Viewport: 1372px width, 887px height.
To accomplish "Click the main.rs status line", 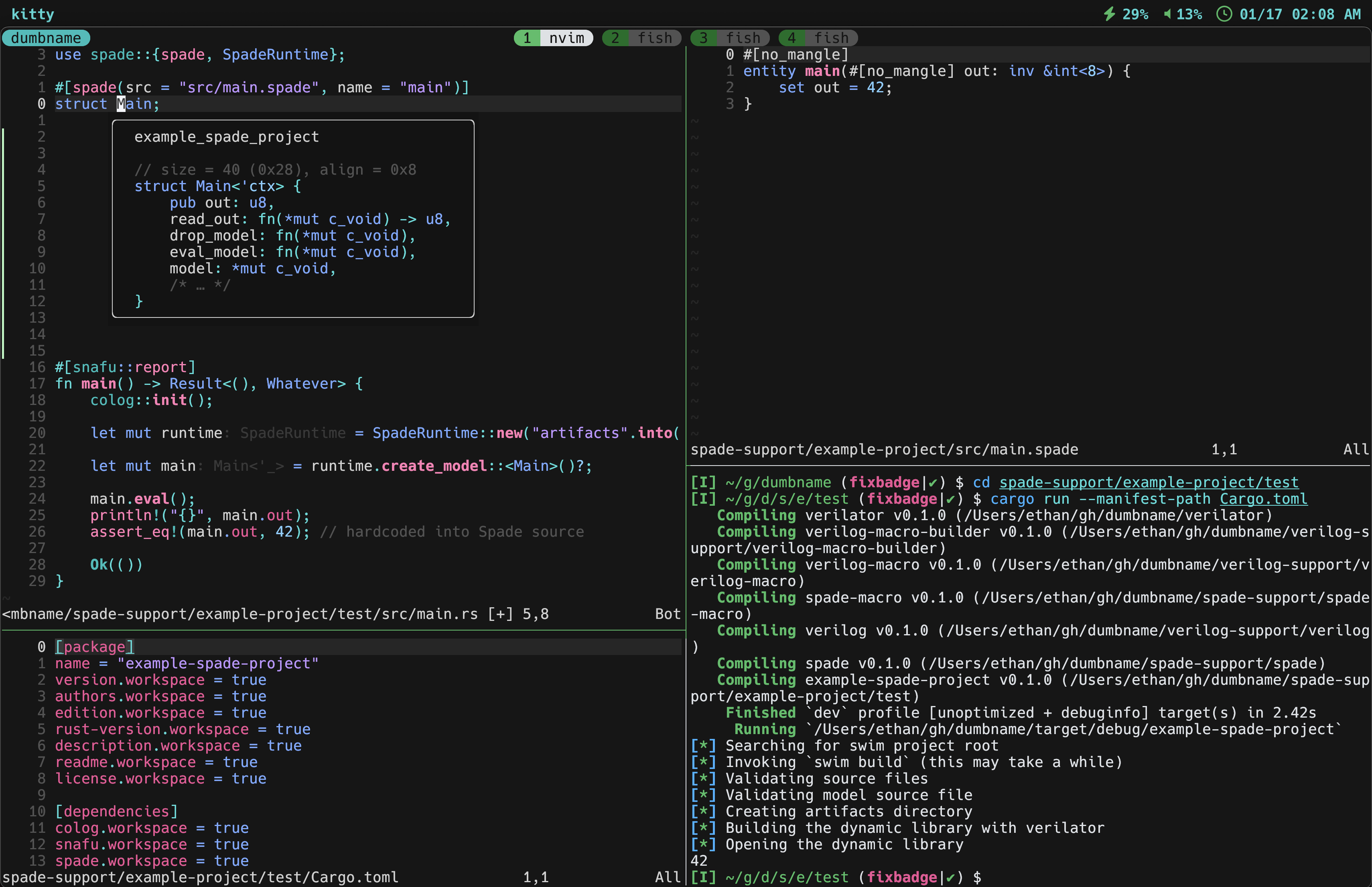I will pos(276,614).
